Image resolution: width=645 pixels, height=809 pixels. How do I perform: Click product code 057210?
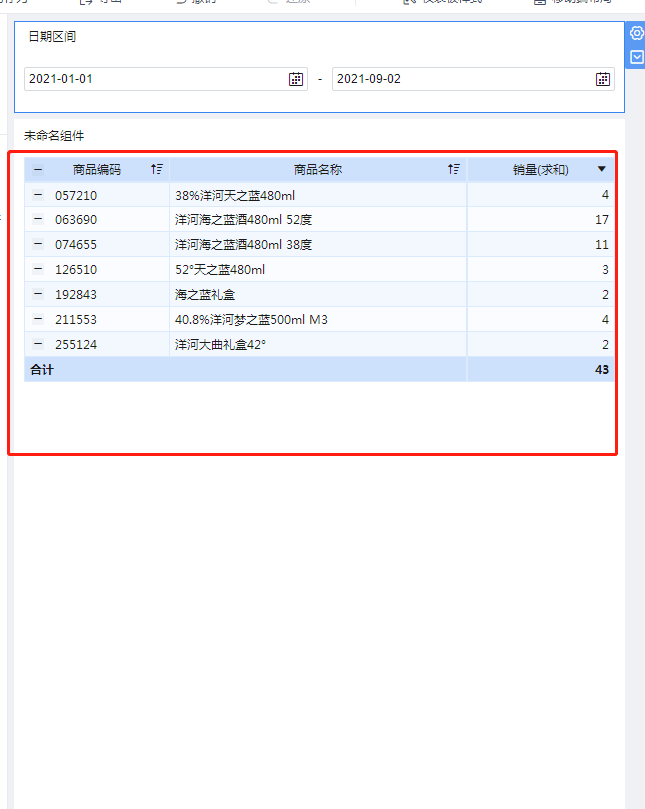(x=76, y=196)
